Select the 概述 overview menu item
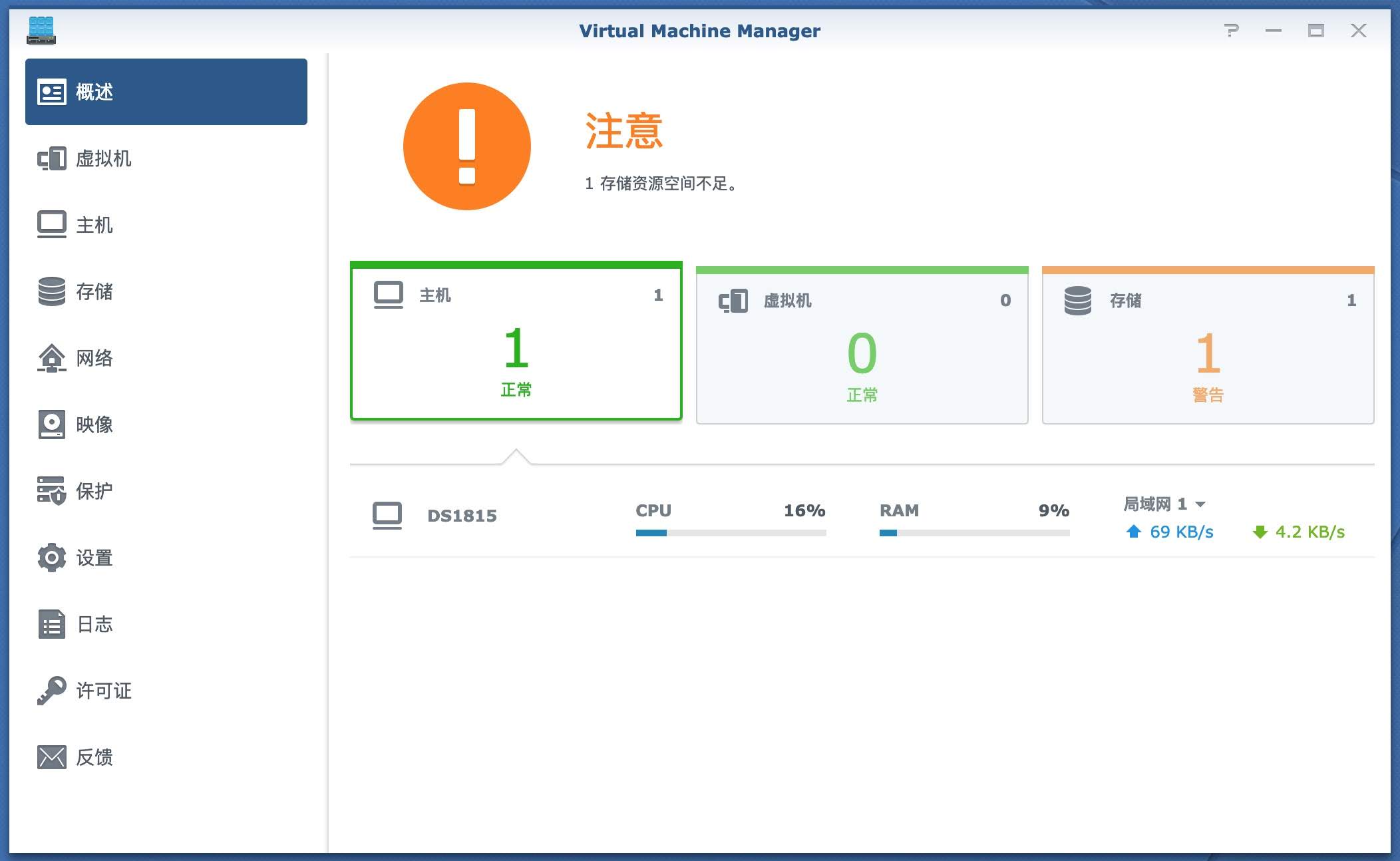The width and height of the screenshot is (1400, 861). 166,92
